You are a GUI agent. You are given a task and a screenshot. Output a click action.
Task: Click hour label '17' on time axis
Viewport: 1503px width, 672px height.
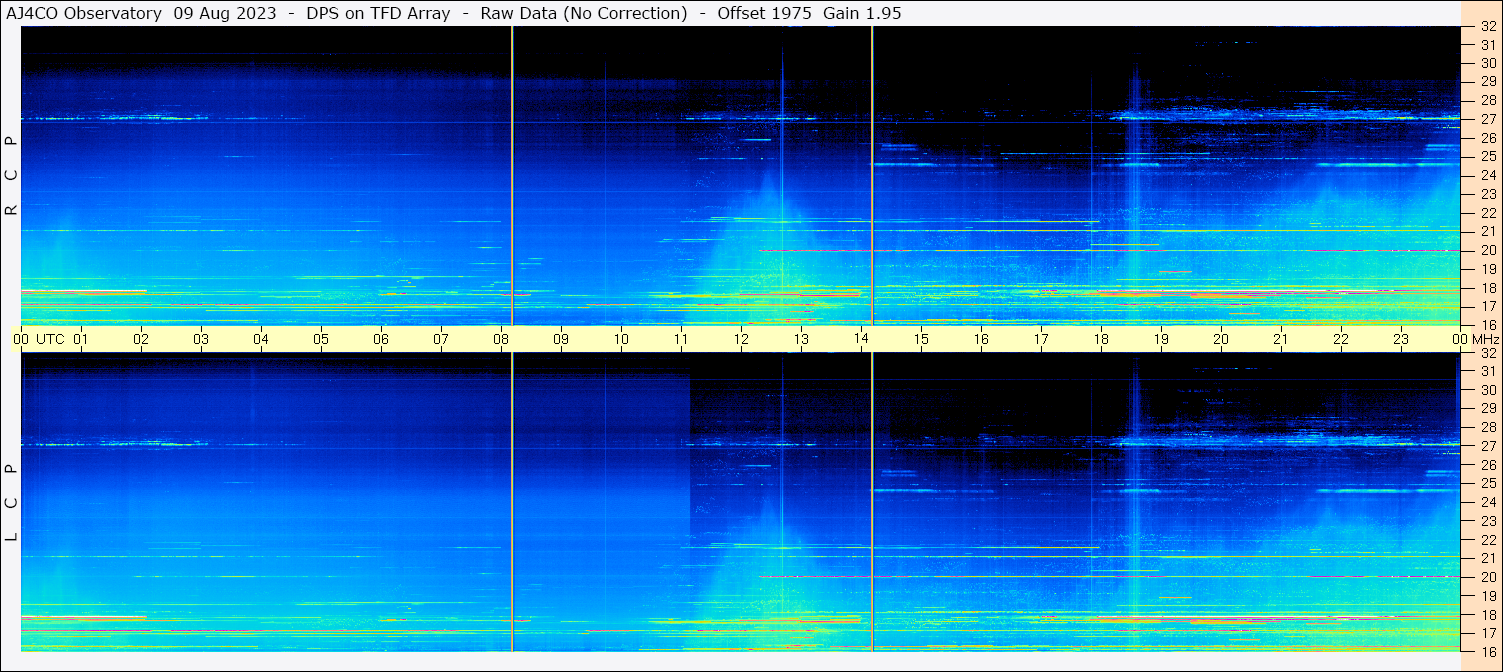pyautogui.click(x=1041, y=339)
